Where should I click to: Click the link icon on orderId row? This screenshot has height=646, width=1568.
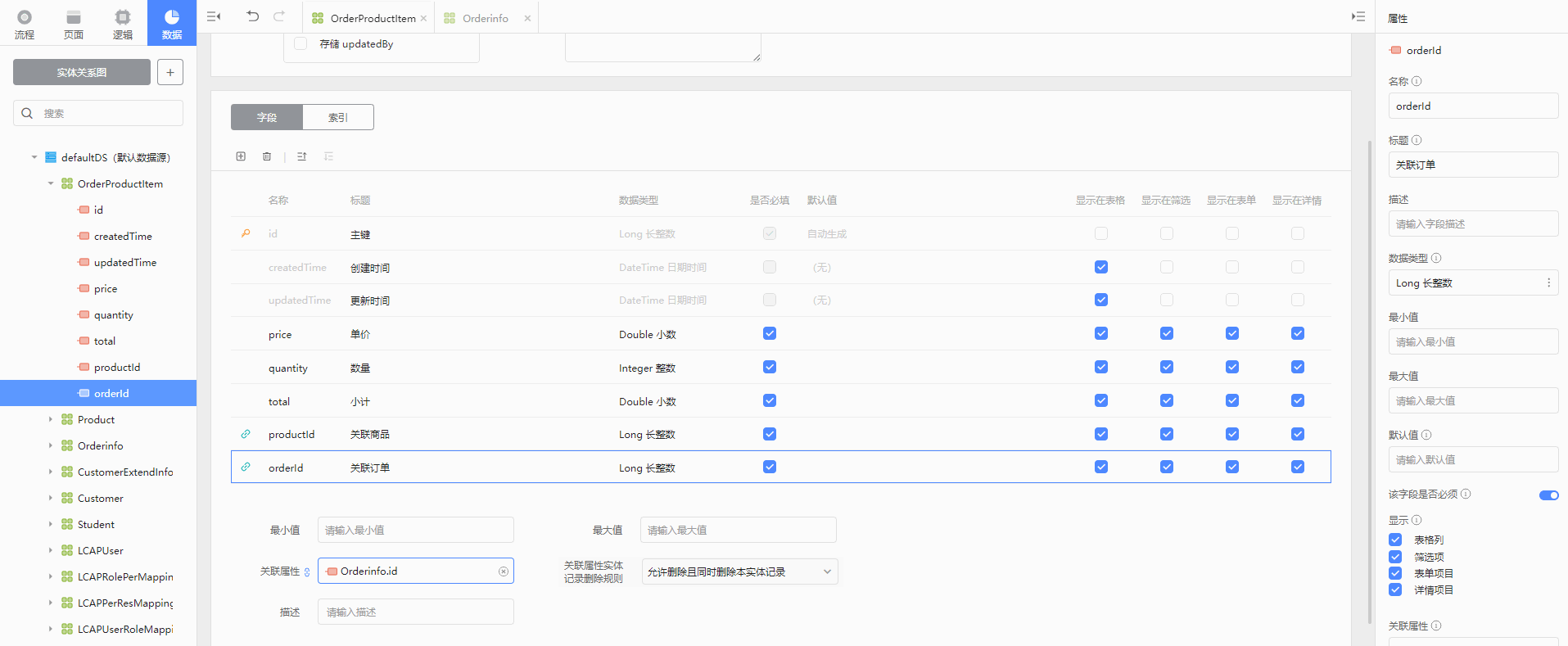[x=246, y=467]
